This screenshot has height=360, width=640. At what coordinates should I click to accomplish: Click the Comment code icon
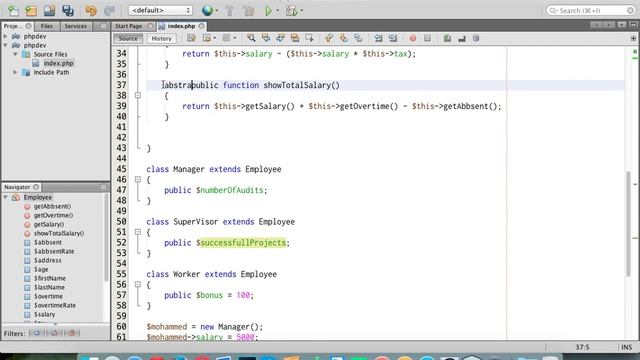[x=447, y=38]
